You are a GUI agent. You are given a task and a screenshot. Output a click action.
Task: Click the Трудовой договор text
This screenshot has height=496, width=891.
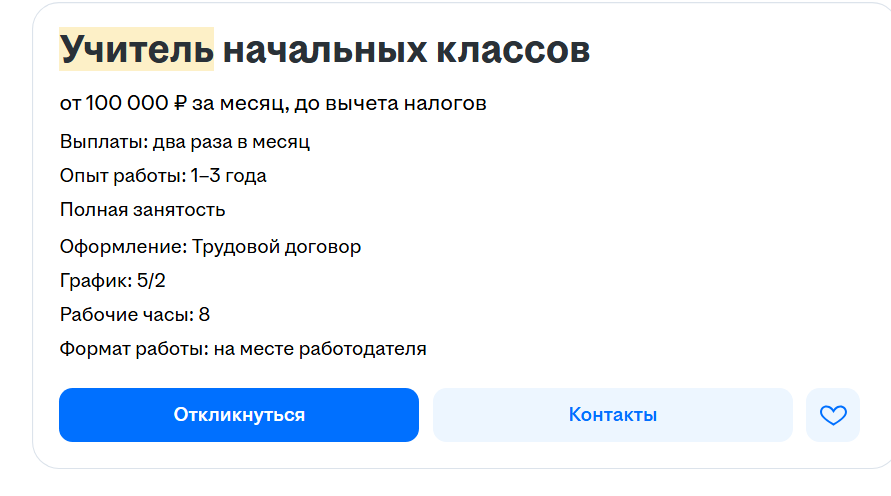276,246
